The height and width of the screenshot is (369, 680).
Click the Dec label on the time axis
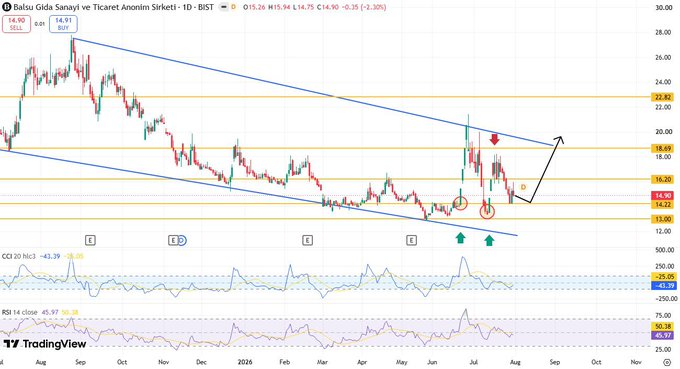tap(201, 362)
